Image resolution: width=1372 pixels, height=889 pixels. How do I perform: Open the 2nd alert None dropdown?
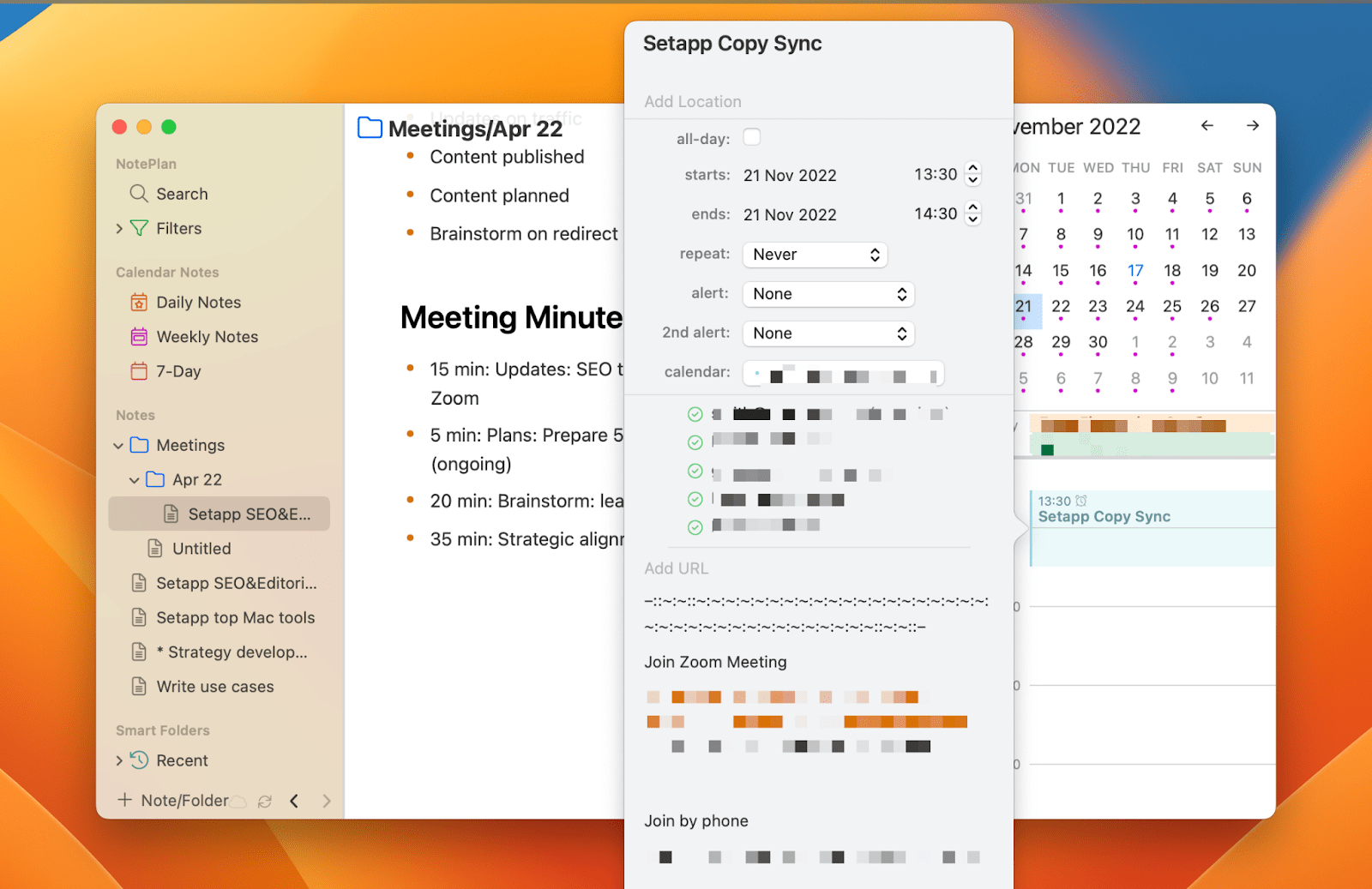point(828,333)
